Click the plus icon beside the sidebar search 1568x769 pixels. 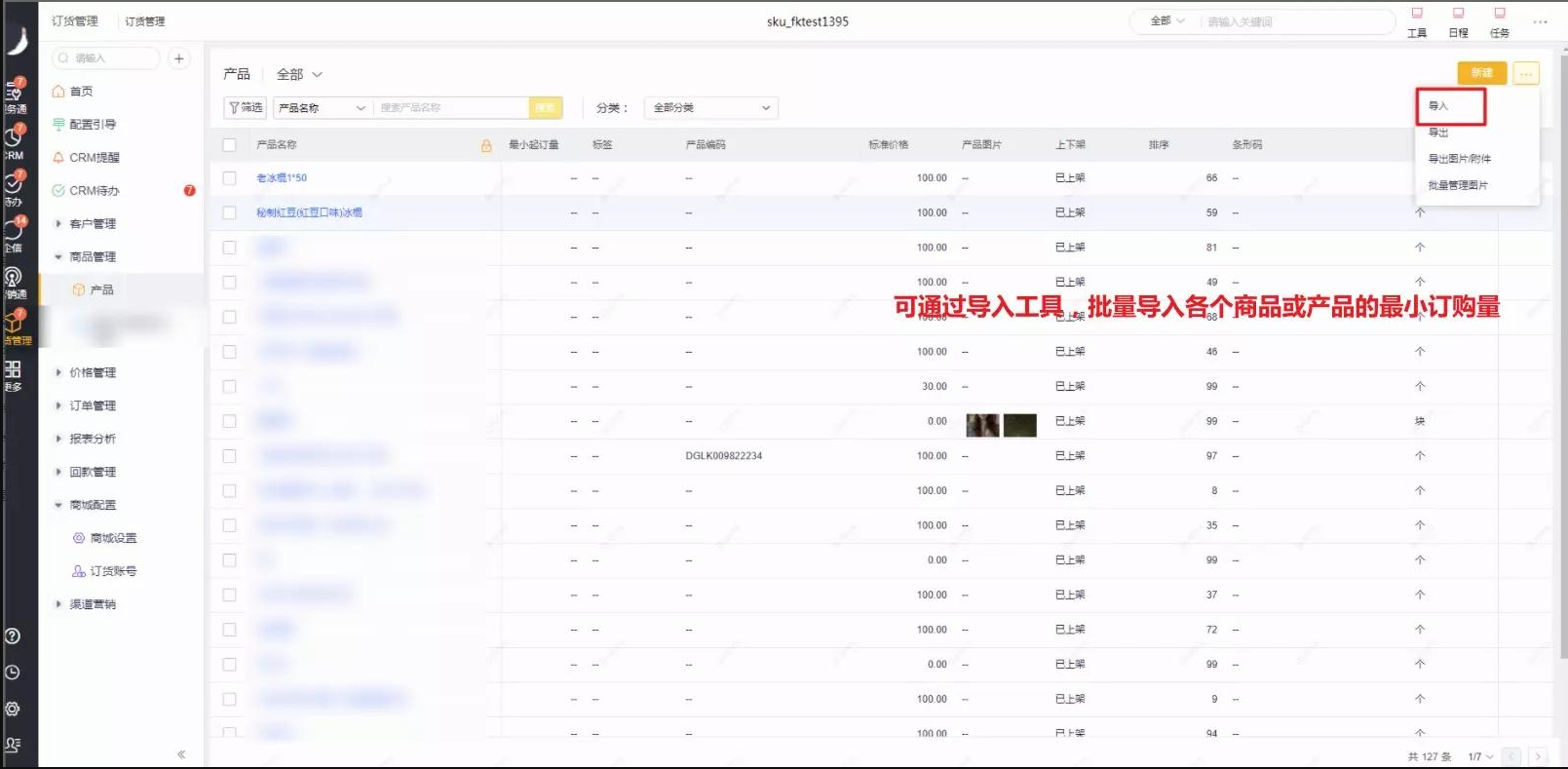[x=178, y=58]
